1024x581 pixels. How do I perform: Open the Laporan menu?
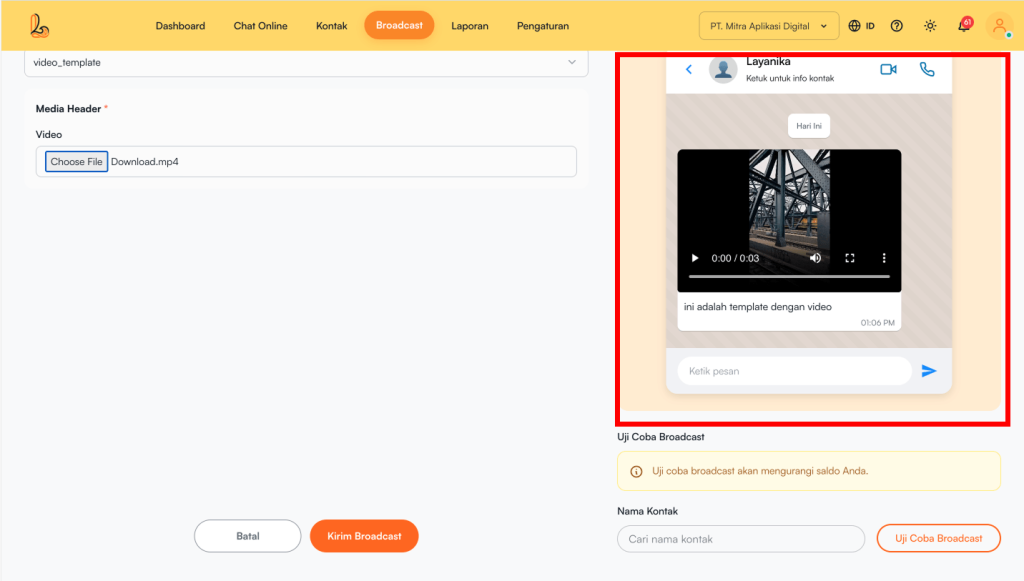[469, 26]
